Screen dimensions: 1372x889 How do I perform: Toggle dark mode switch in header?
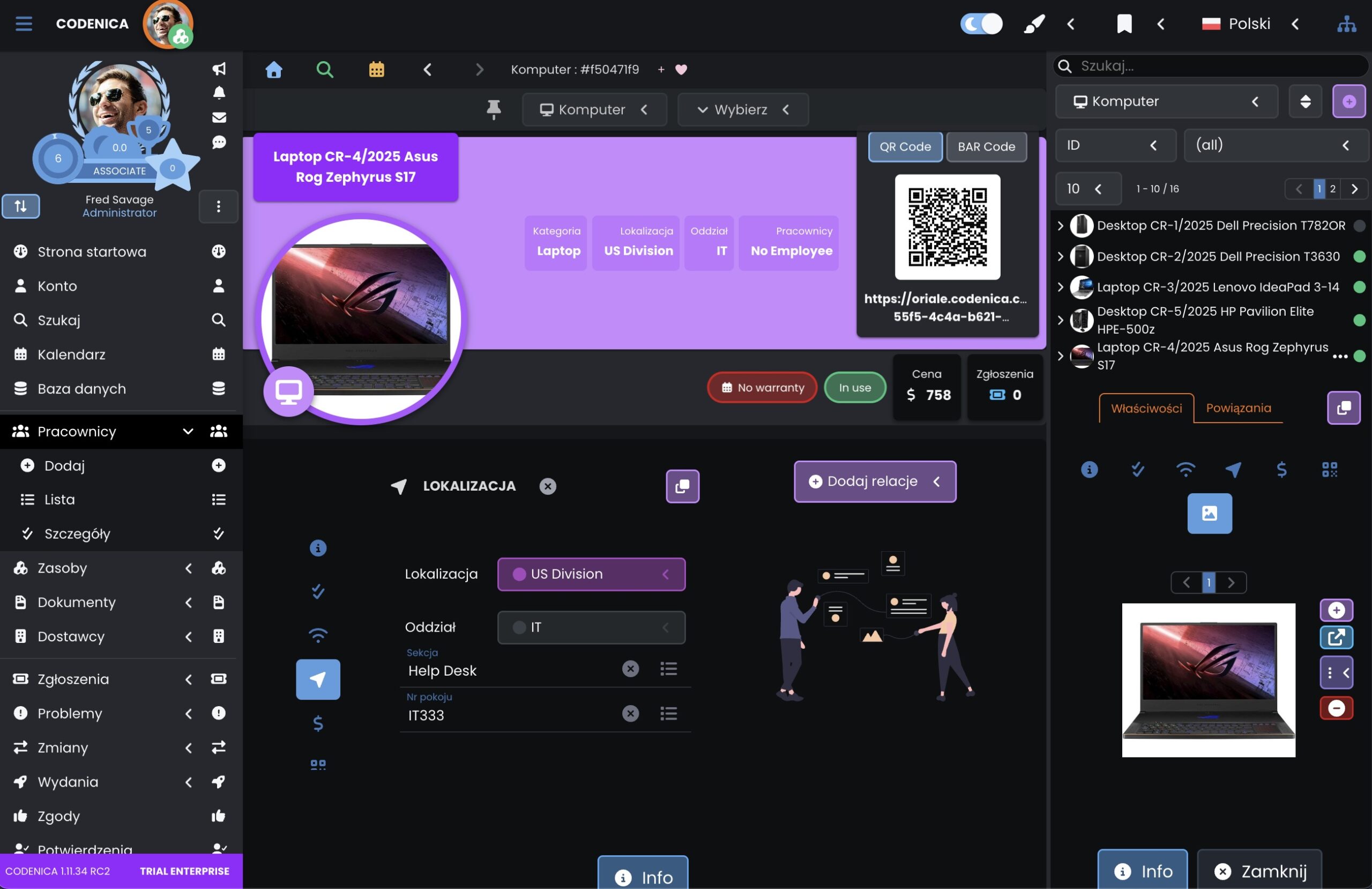point(981,24)
